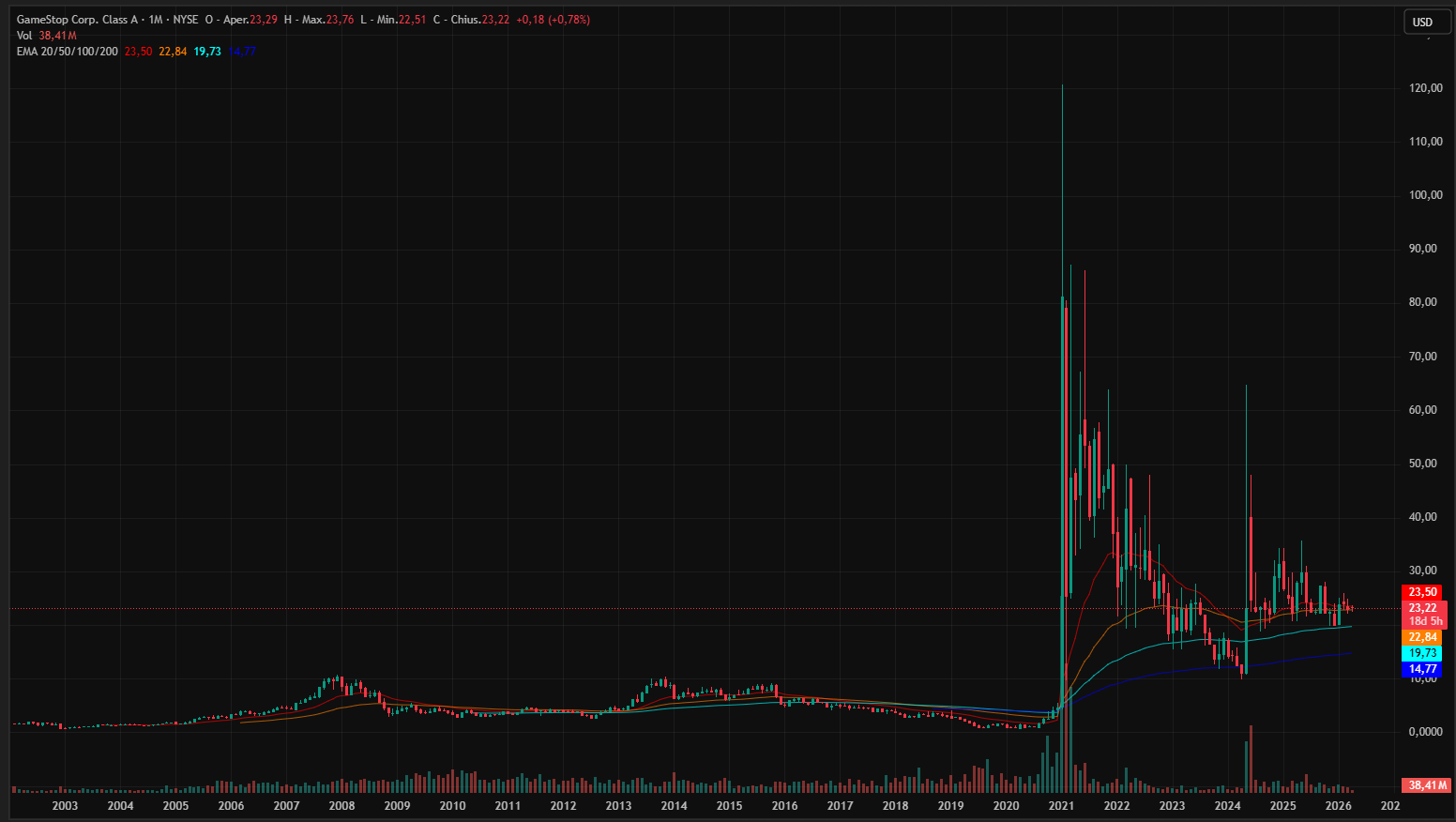Click the blue 14,77 price axis tag

click(1423, 669)
